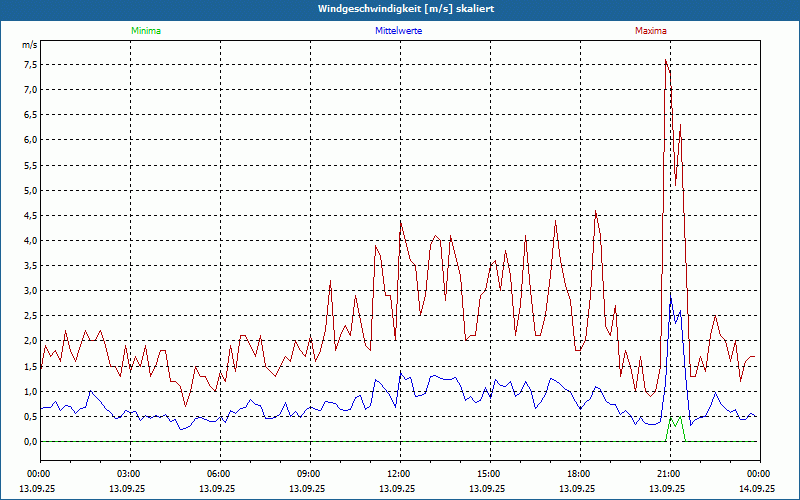This screenshot has height=500, width=800.
Task: Click the chart title Windgeschwindigkeit [m/s] skaliert
Action: (x=406, y=9)
